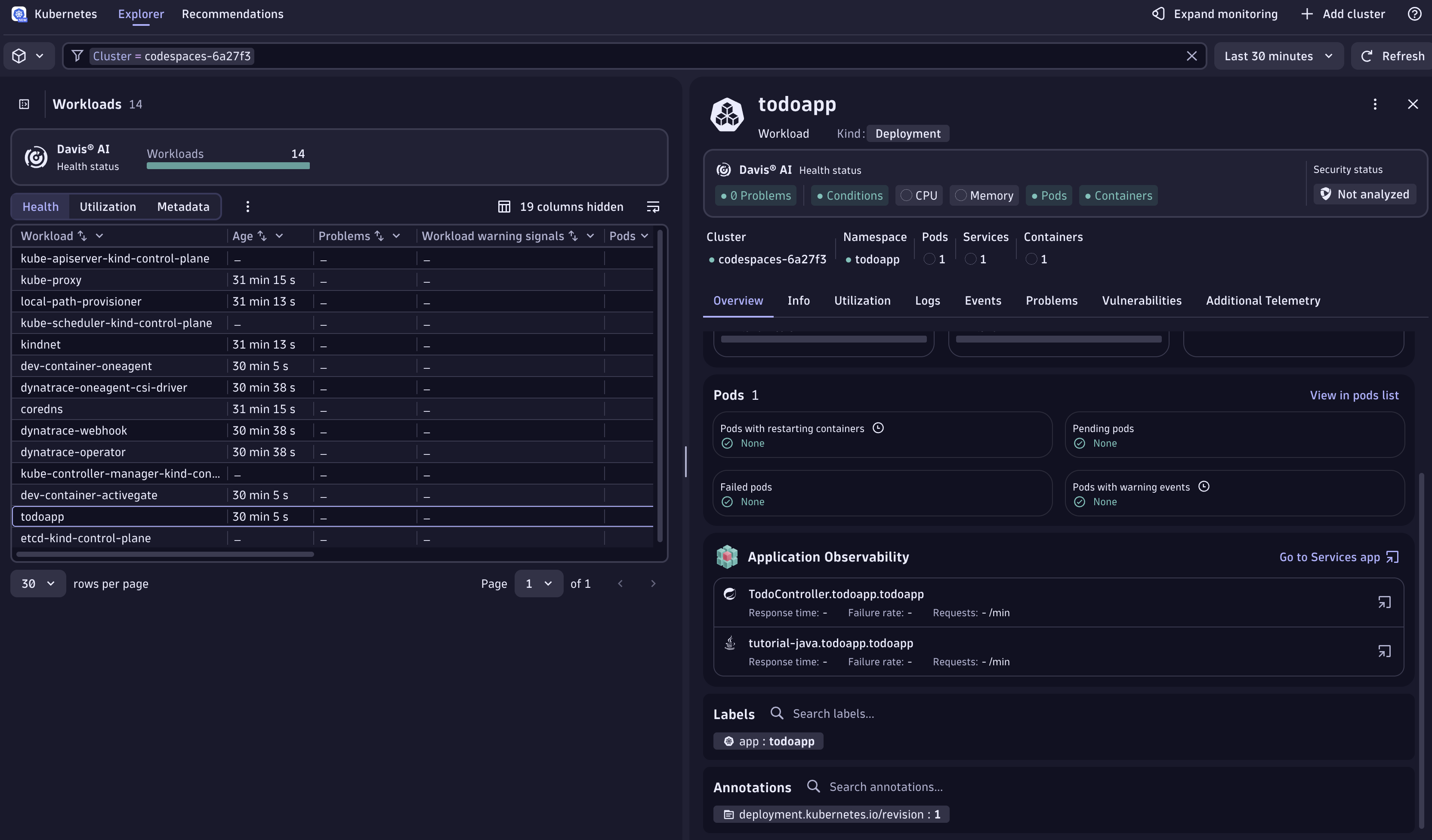Open the Logs tab for todoapp

click(x=927, y=300)
